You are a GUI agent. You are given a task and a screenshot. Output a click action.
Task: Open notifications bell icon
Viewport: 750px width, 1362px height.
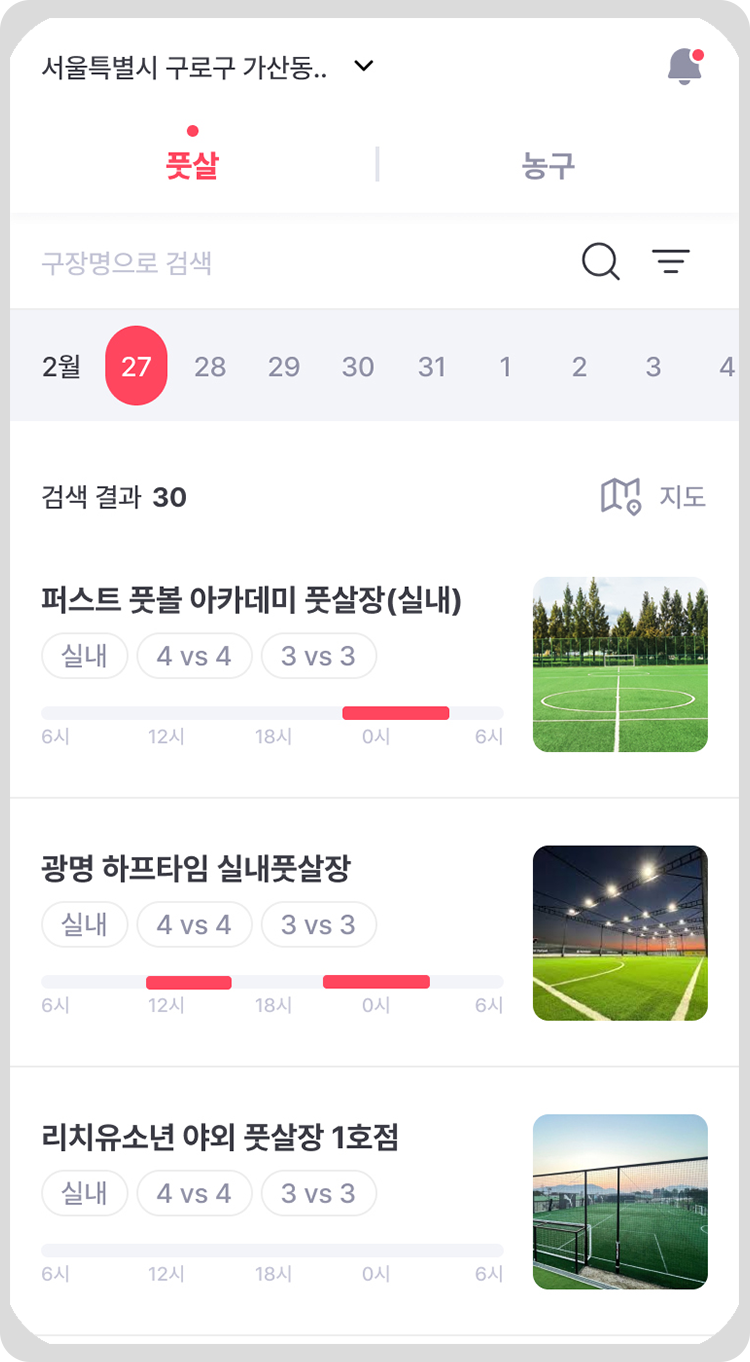685,67
